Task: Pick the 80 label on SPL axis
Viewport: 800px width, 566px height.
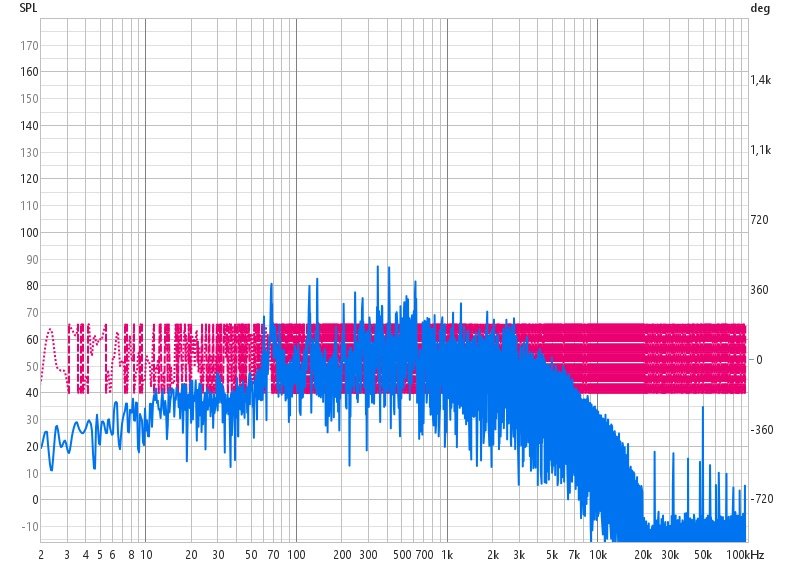Action: pyautogui.click(x=32, y=286)
